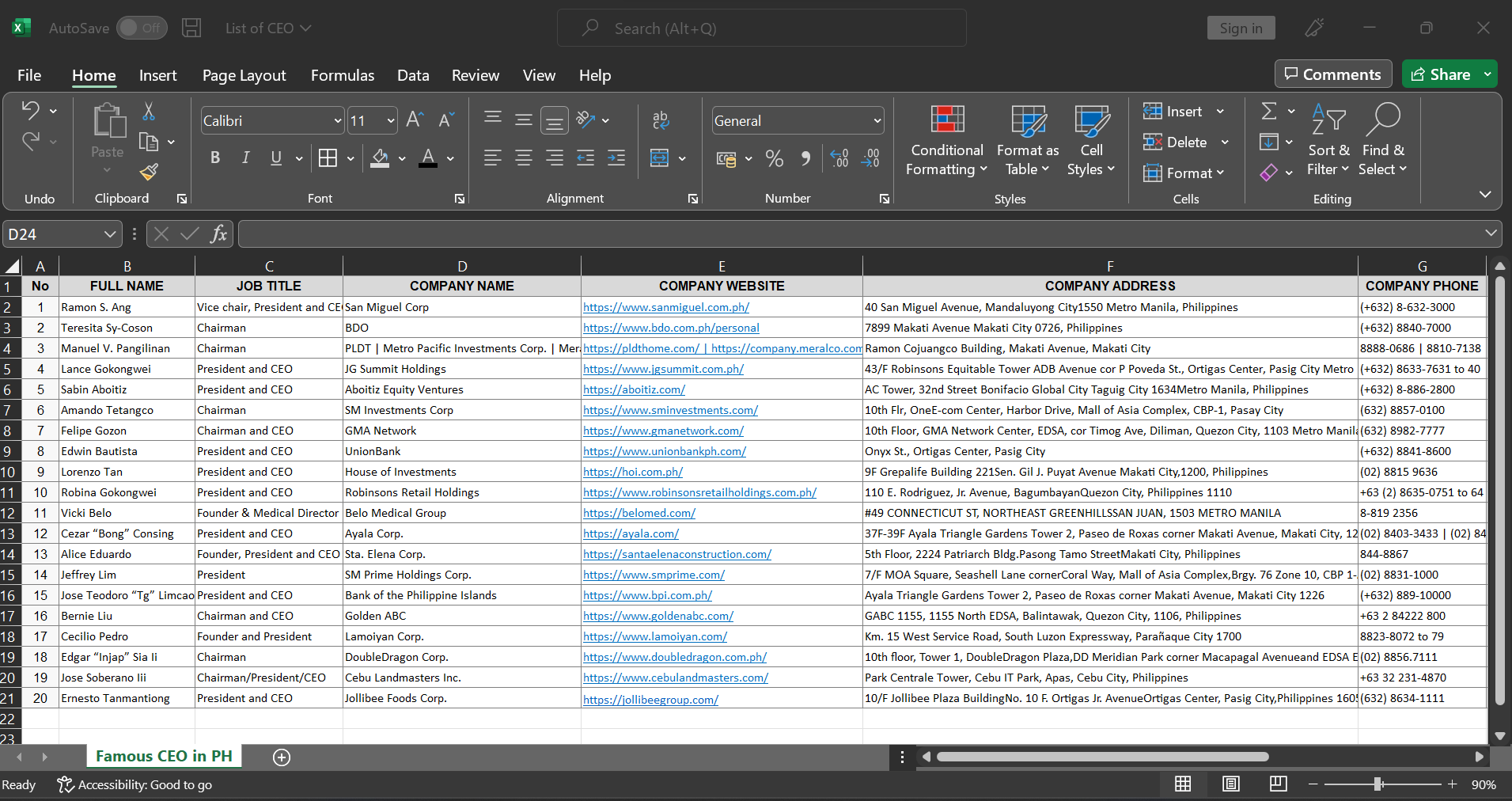Click the Cut scissors icon
This screenshot has width=1512, height=801.
[149, 112]
